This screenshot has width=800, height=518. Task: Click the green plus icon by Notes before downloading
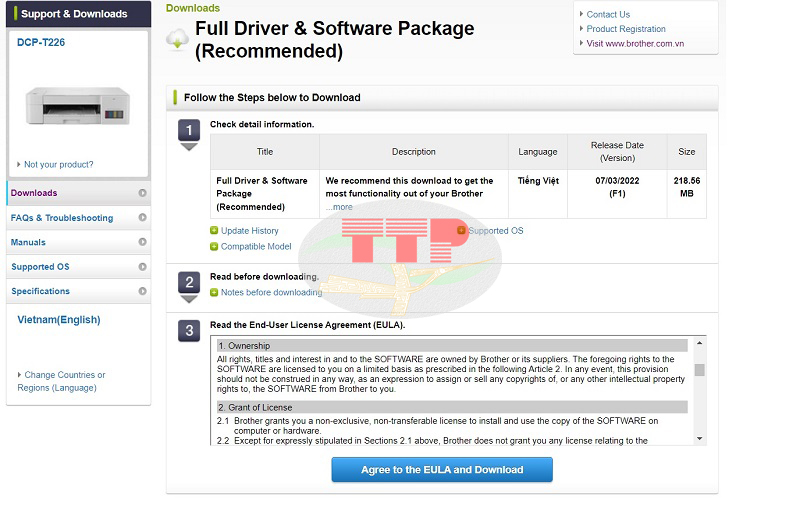coord(214,292)
